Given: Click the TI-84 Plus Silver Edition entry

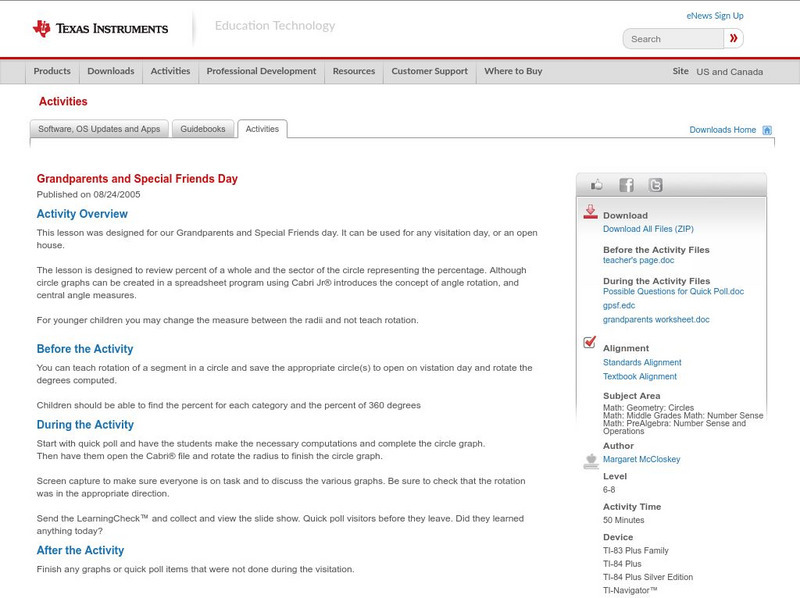Looking at the screenshot, I should coord(648,577).
